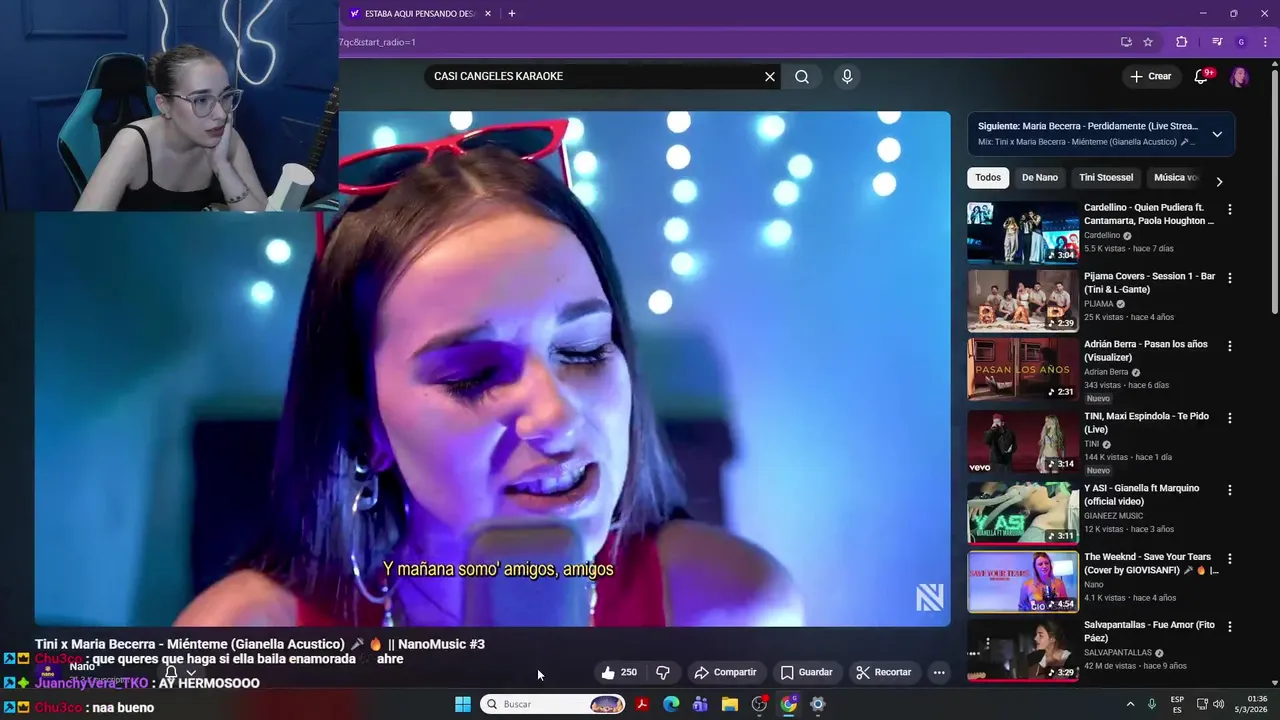
Task: Open options for Cardellino Quien Pudiera video
Action: [1230, 210]
